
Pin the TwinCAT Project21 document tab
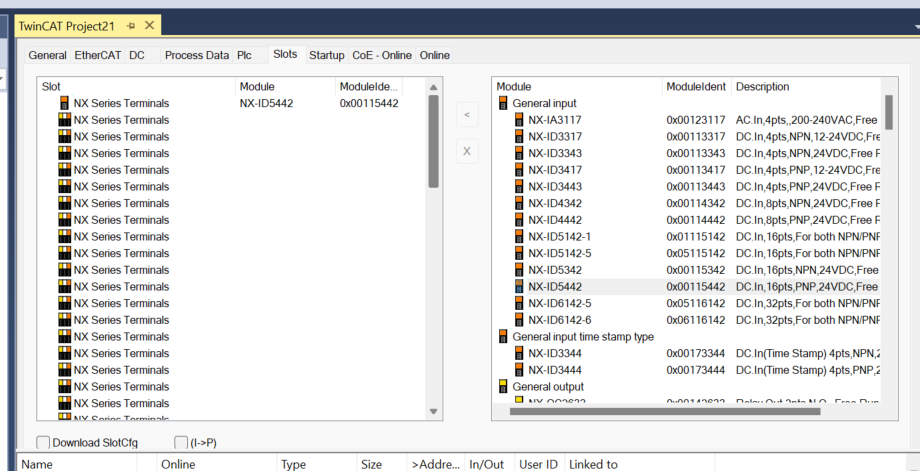[x=131, y=26]
